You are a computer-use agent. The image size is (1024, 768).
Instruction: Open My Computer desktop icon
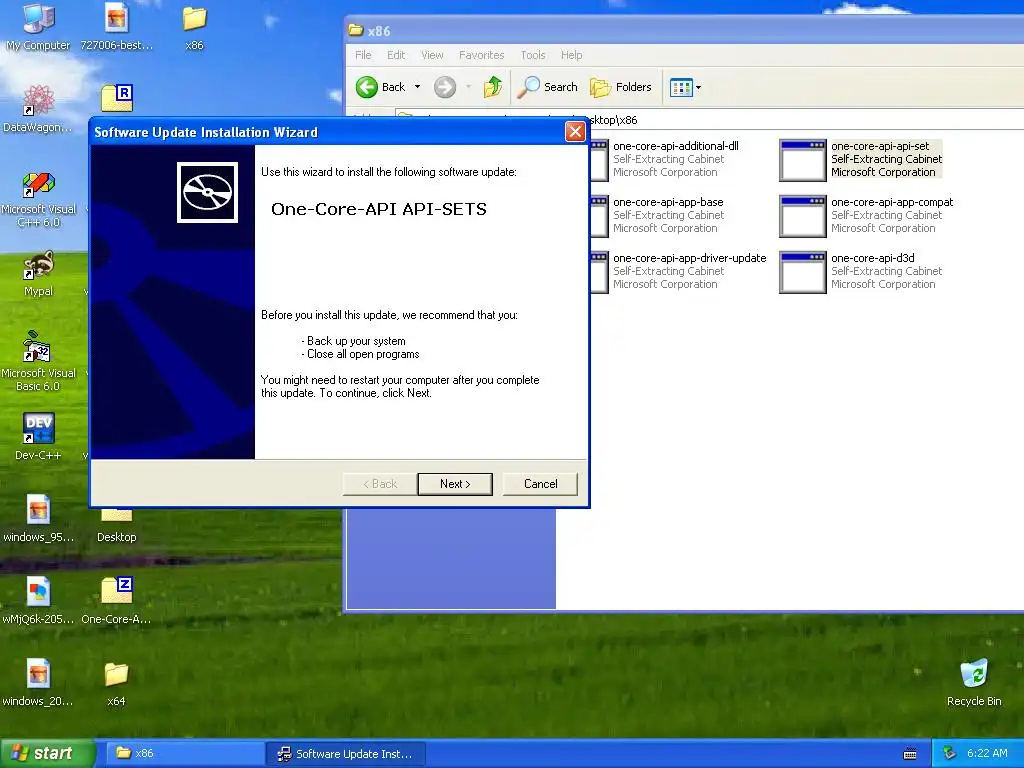click(38, 26)
